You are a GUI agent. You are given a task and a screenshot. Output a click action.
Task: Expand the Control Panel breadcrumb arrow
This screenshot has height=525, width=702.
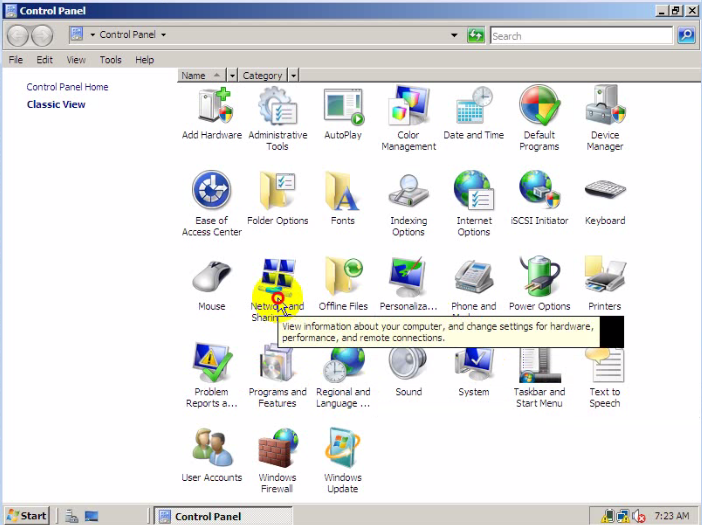click(x=163, y=34)
